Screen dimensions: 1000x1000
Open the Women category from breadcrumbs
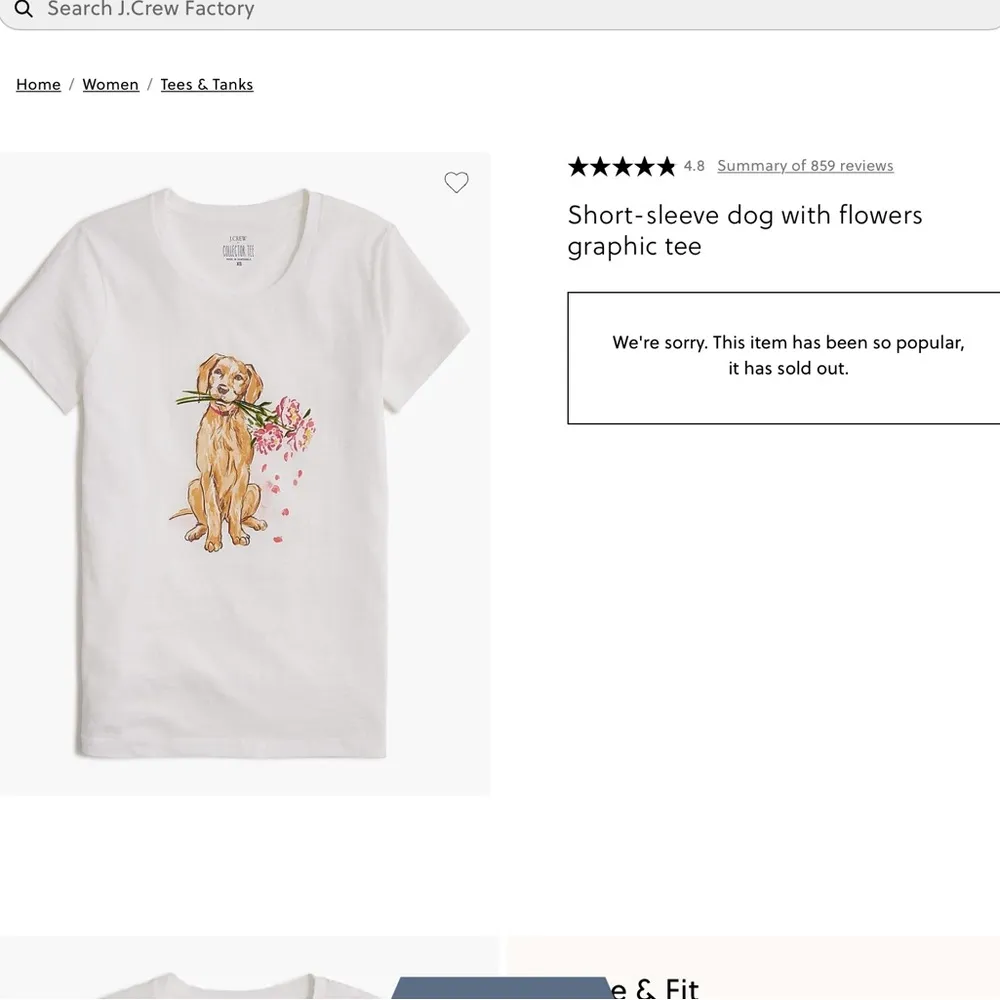pos(110,84)
